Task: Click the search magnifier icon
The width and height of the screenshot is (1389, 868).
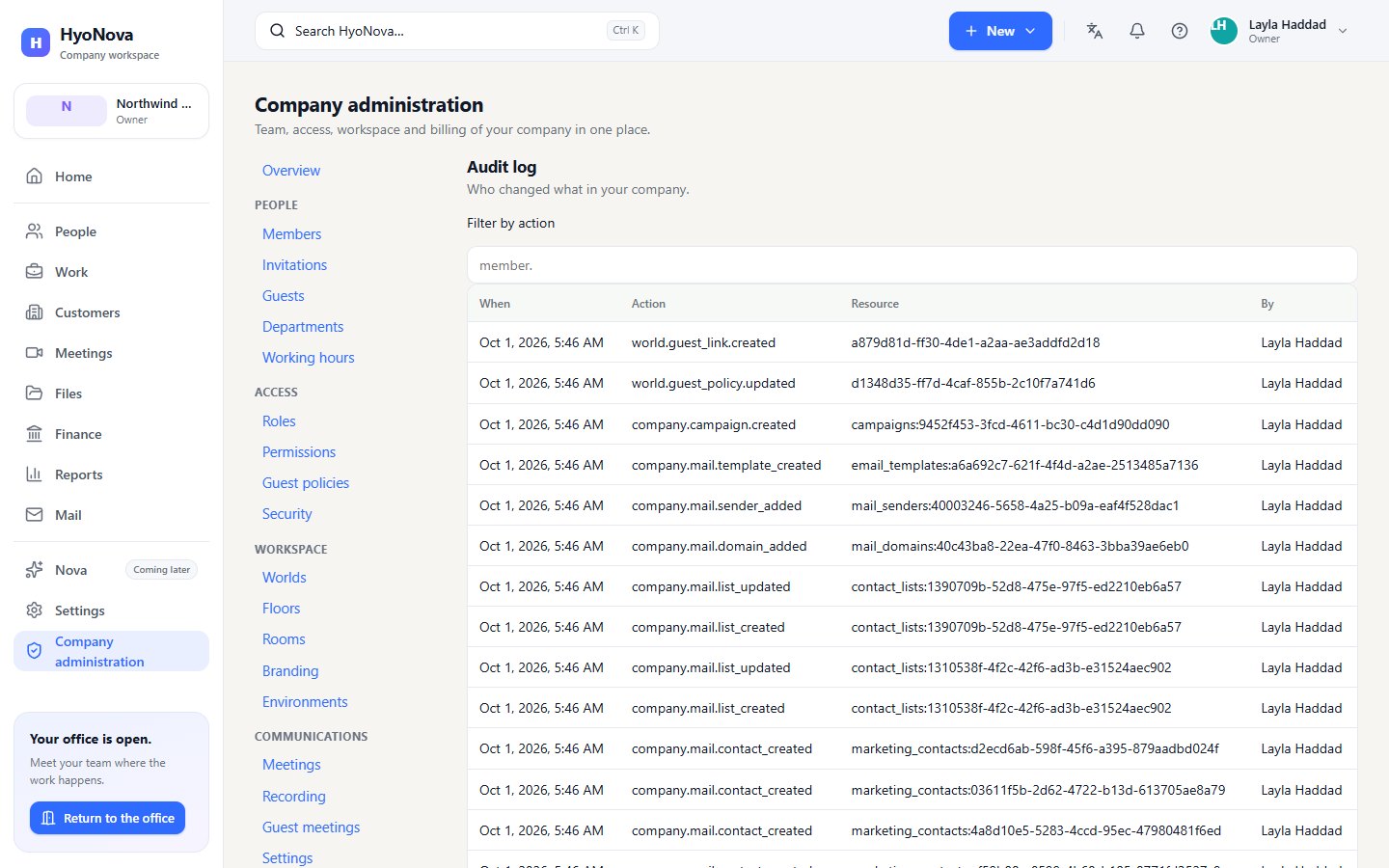Action: (x=278, y=31)
